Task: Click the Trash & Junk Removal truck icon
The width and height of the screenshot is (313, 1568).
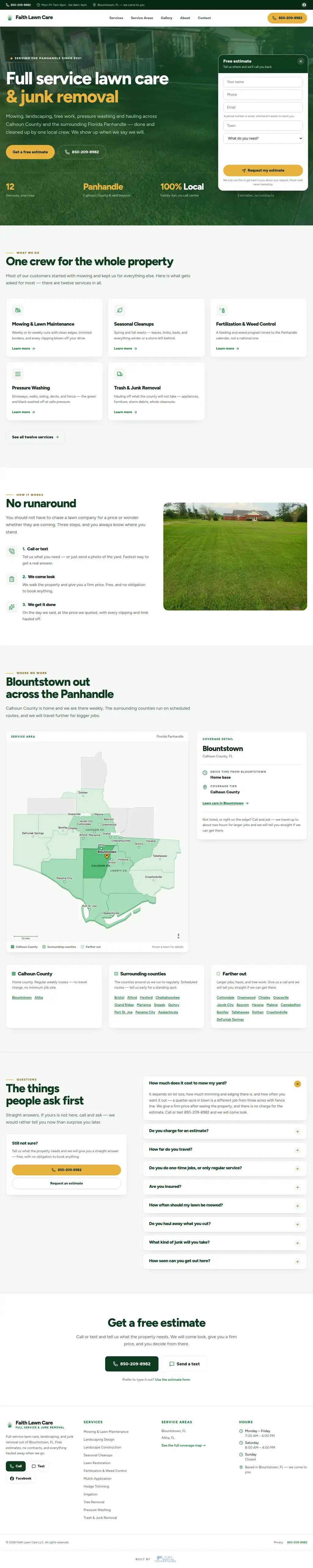Action: click(119, 374)
